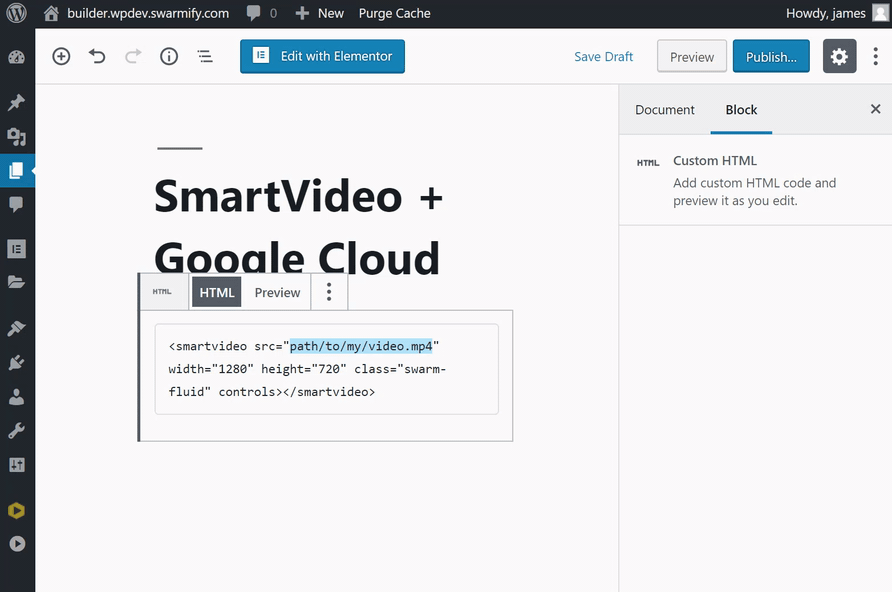This screenshot has height=592, width=892.
Task: Open the Content structure info icon
Action: tap(169, 56)
